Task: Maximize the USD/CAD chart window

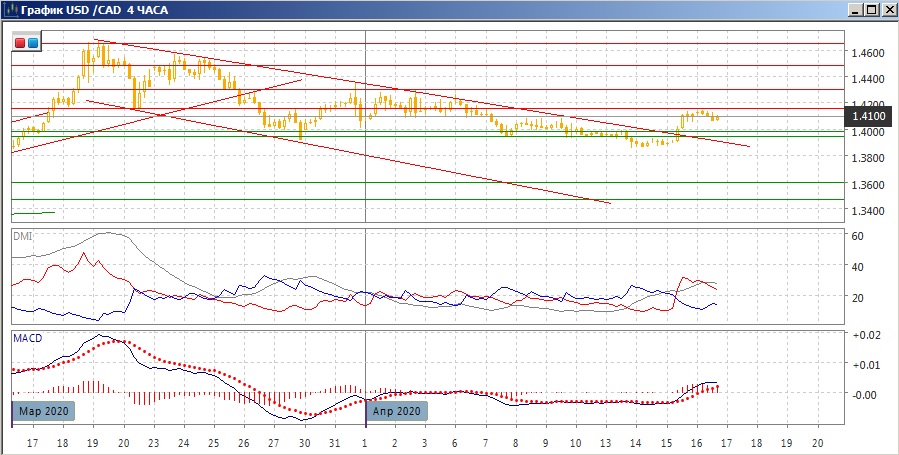Action: pos(870,9)
